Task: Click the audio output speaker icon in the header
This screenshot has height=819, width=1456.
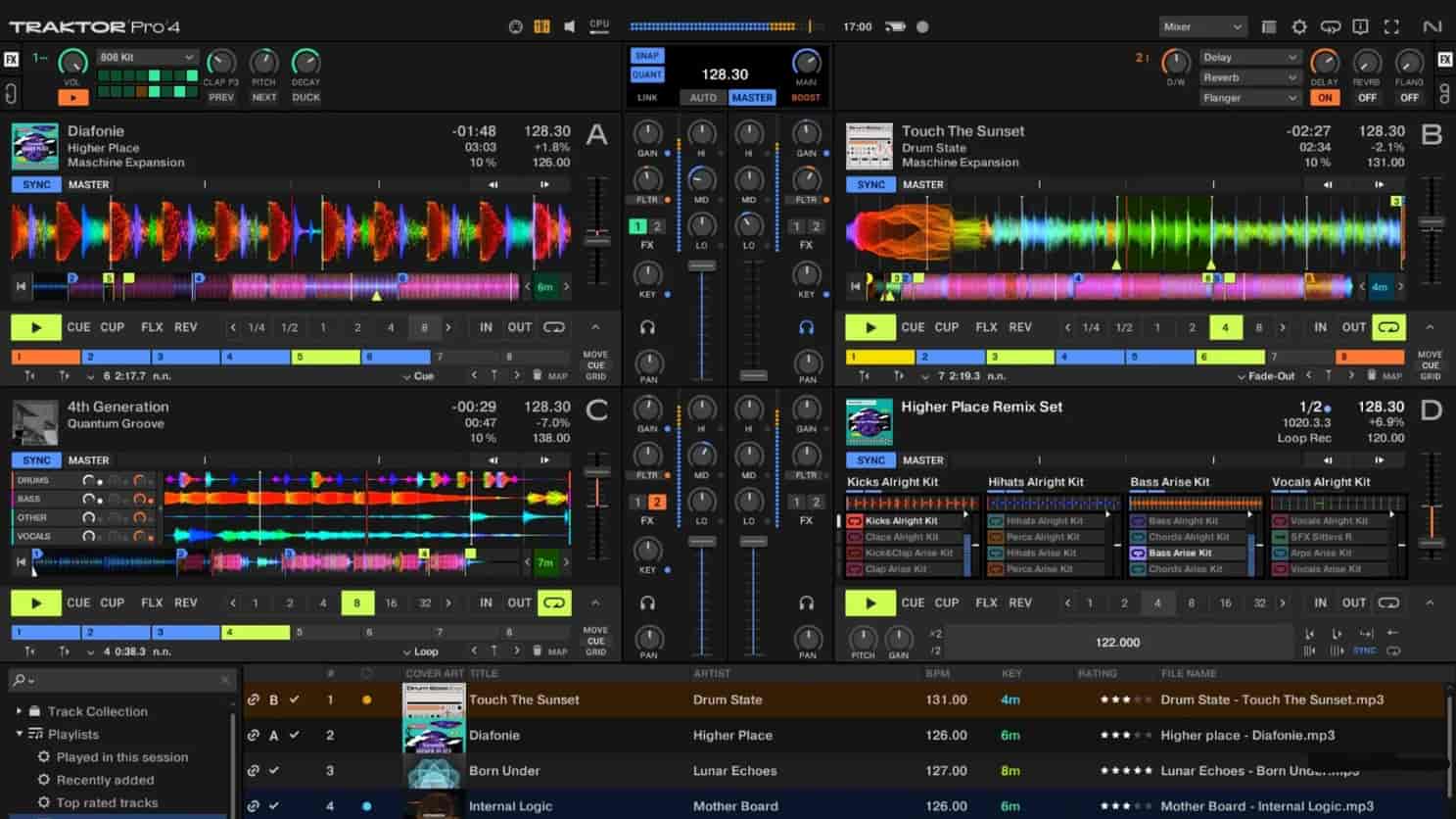Action: pyautogui.click(x=570, y=26)
